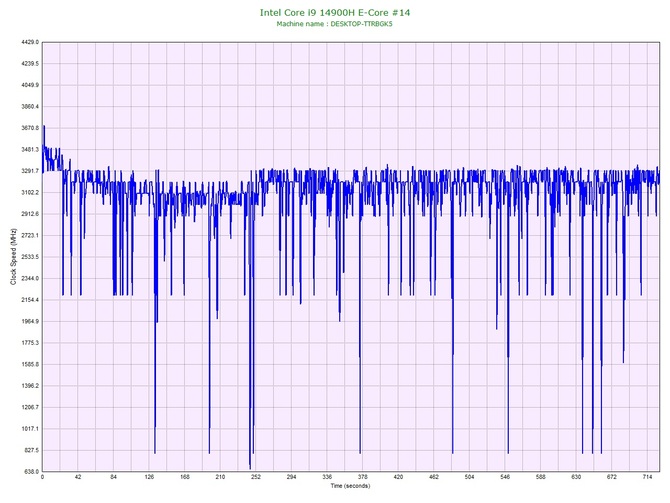Click the 2533.5 y-axis value
This screenshot has height=503, width=670.
pos(30,257)
